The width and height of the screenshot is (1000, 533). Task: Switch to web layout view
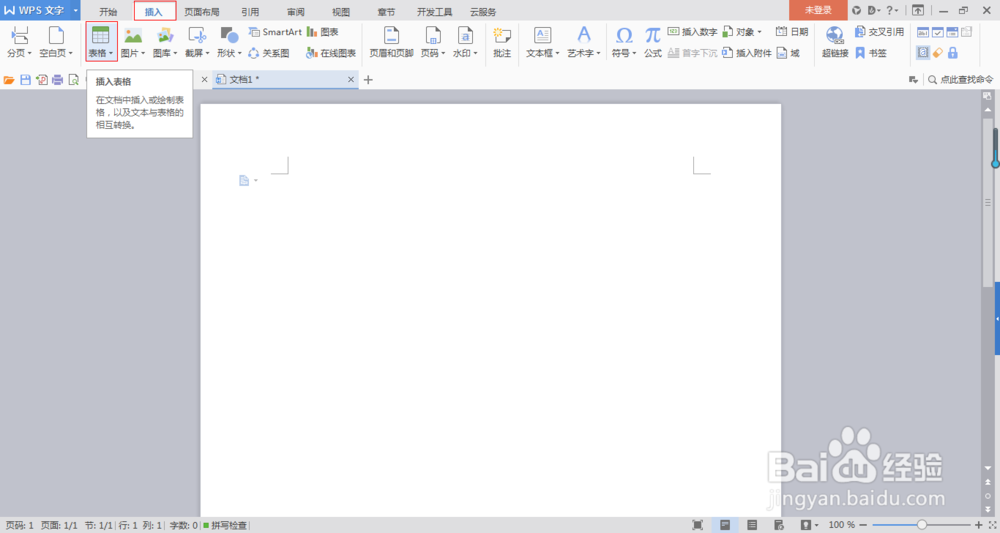(779, 525)
